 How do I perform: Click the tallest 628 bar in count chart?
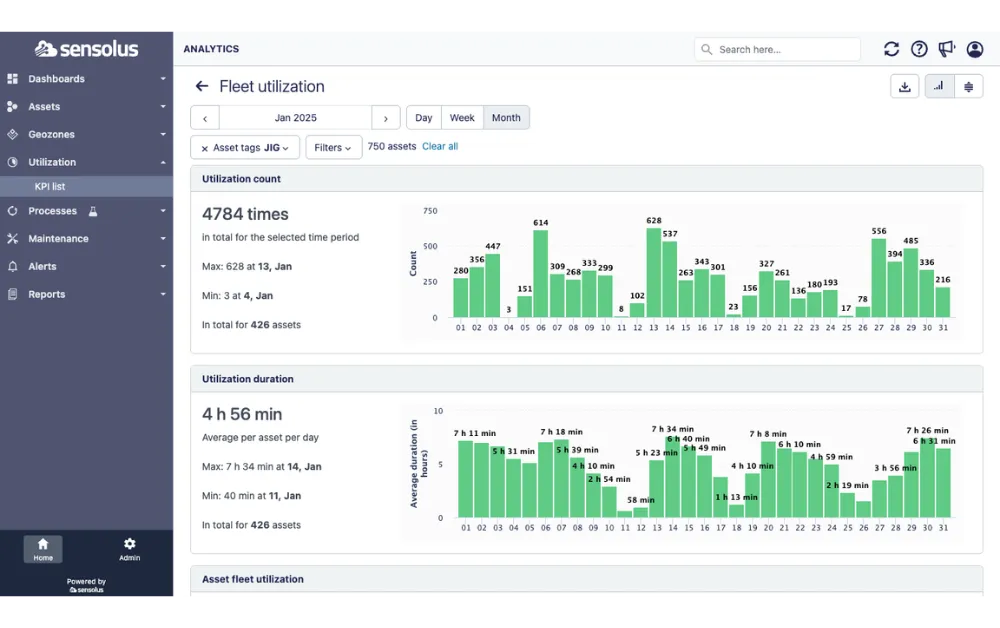pyautogui.click(x=653, y=272)
